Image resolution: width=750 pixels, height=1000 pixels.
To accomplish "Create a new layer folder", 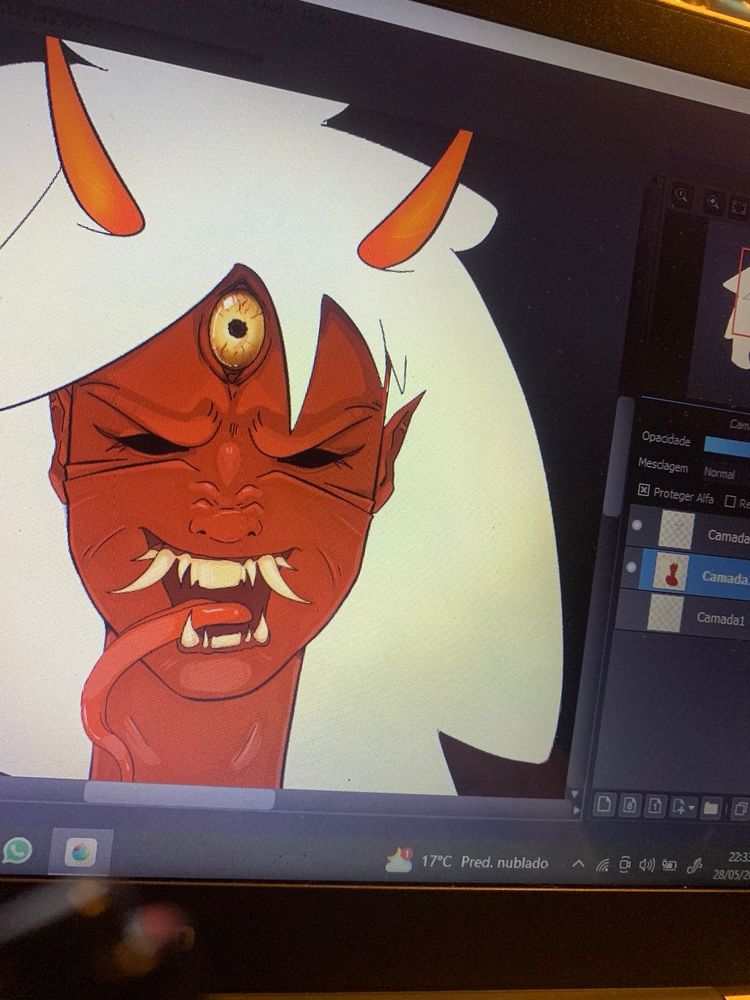I will (x=711, y=809).
